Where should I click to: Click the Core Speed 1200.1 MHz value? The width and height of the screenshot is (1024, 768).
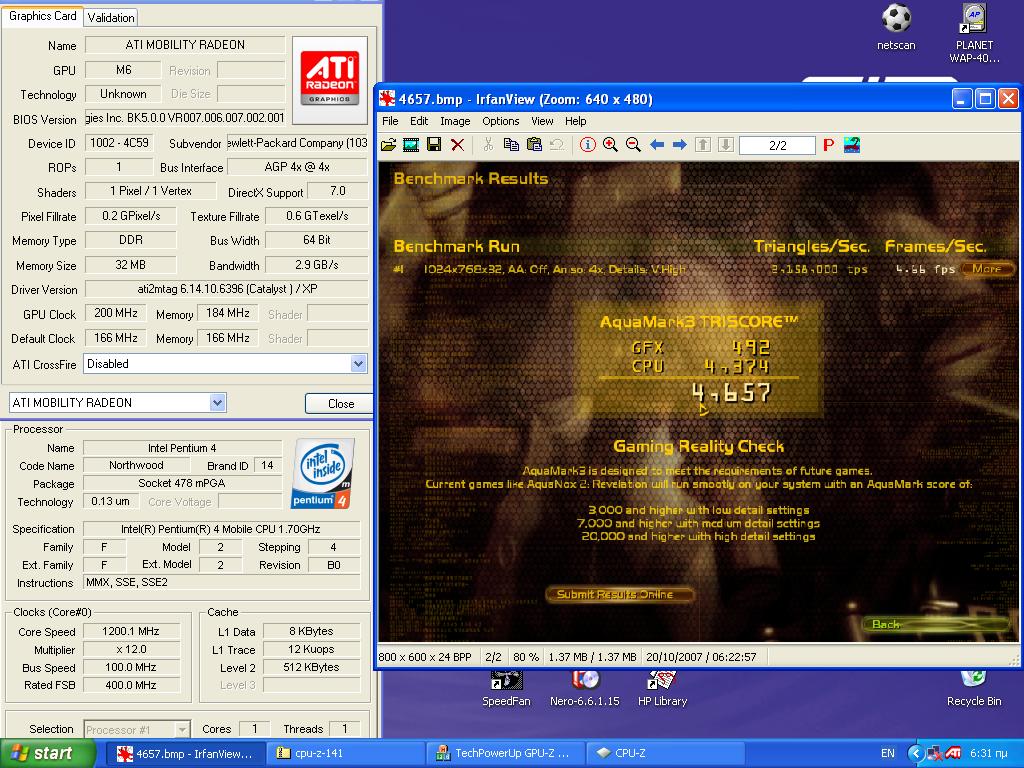[x=131, y=632]
